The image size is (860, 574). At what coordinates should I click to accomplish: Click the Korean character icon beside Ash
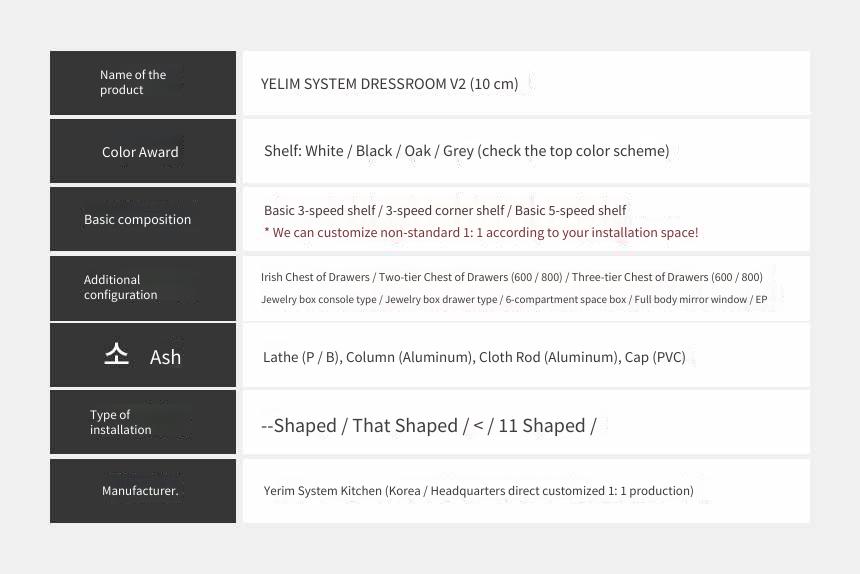pyautogui.click(x=116, y=354)
